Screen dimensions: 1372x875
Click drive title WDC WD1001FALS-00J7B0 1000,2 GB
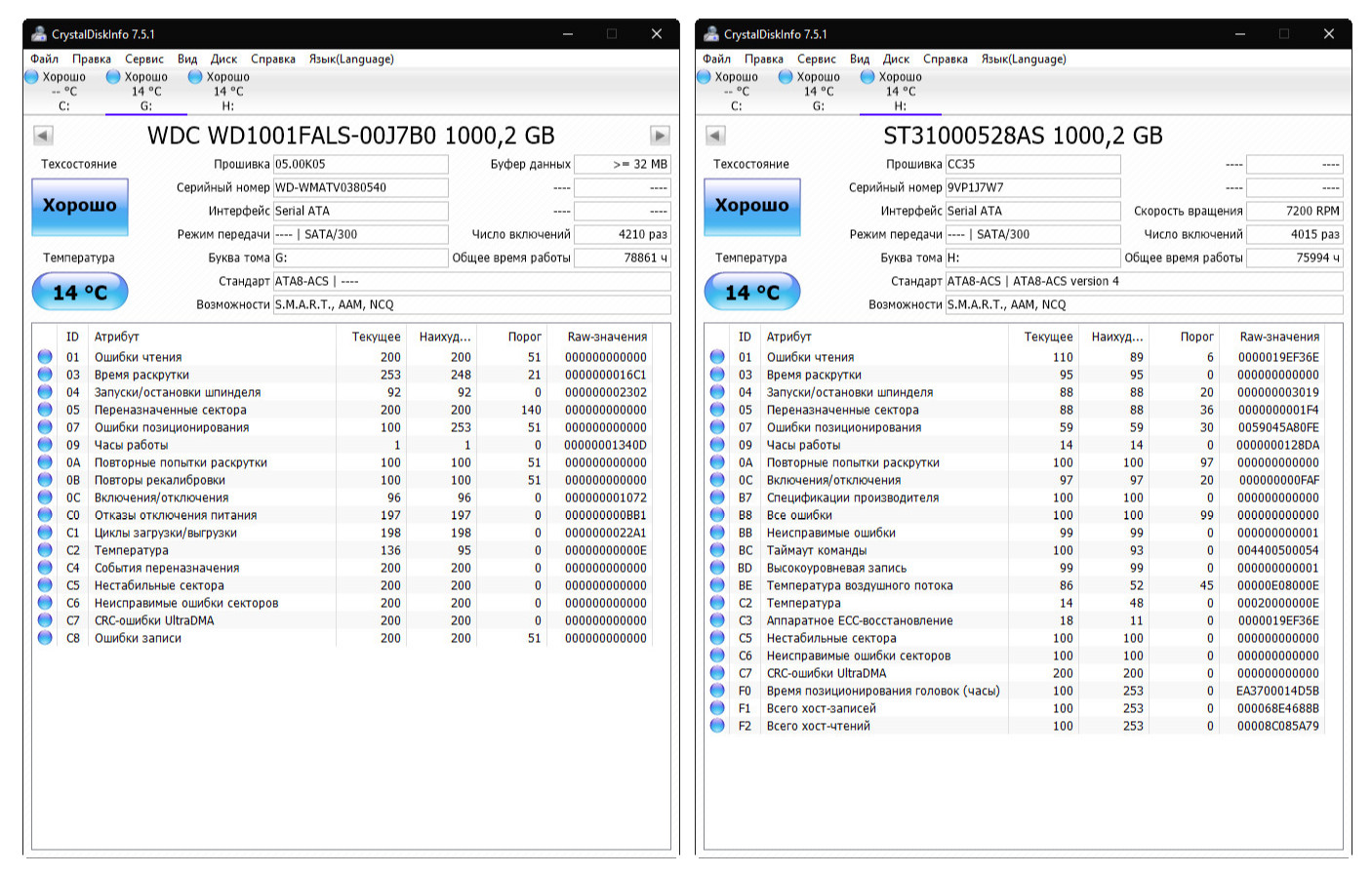[x=351, y=136]
